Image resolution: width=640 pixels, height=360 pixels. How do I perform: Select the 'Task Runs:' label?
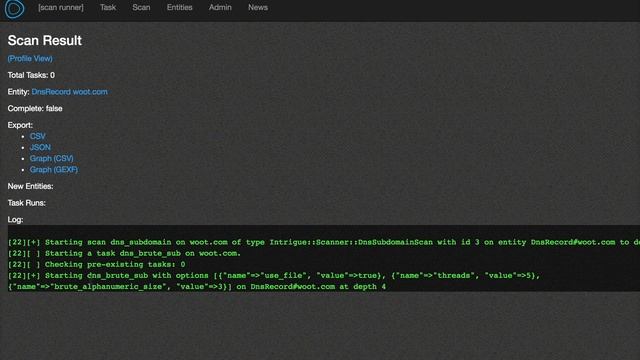tap(27, 203)
